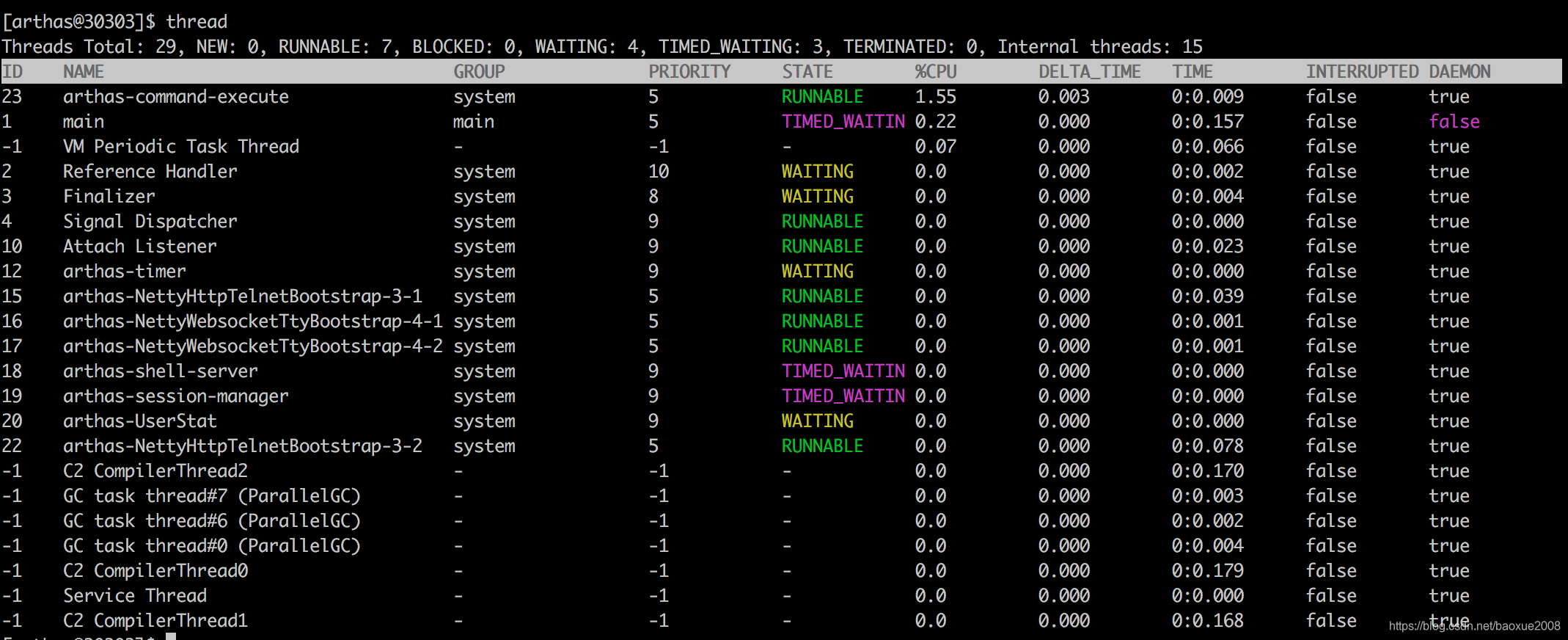This screenshot has width=1568, height=640.
Task: Select 'arthas-NettyWebsocketTtyBootstrap-4-2' name
Action: [253, 346]
